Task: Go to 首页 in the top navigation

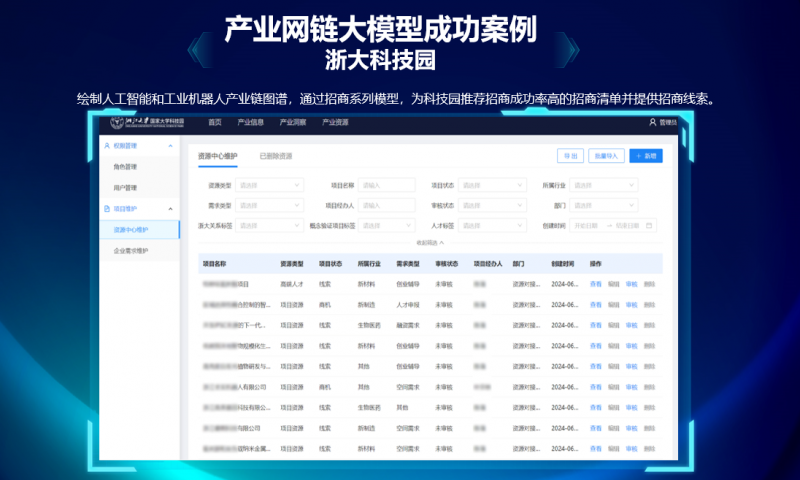Action: 214,122
